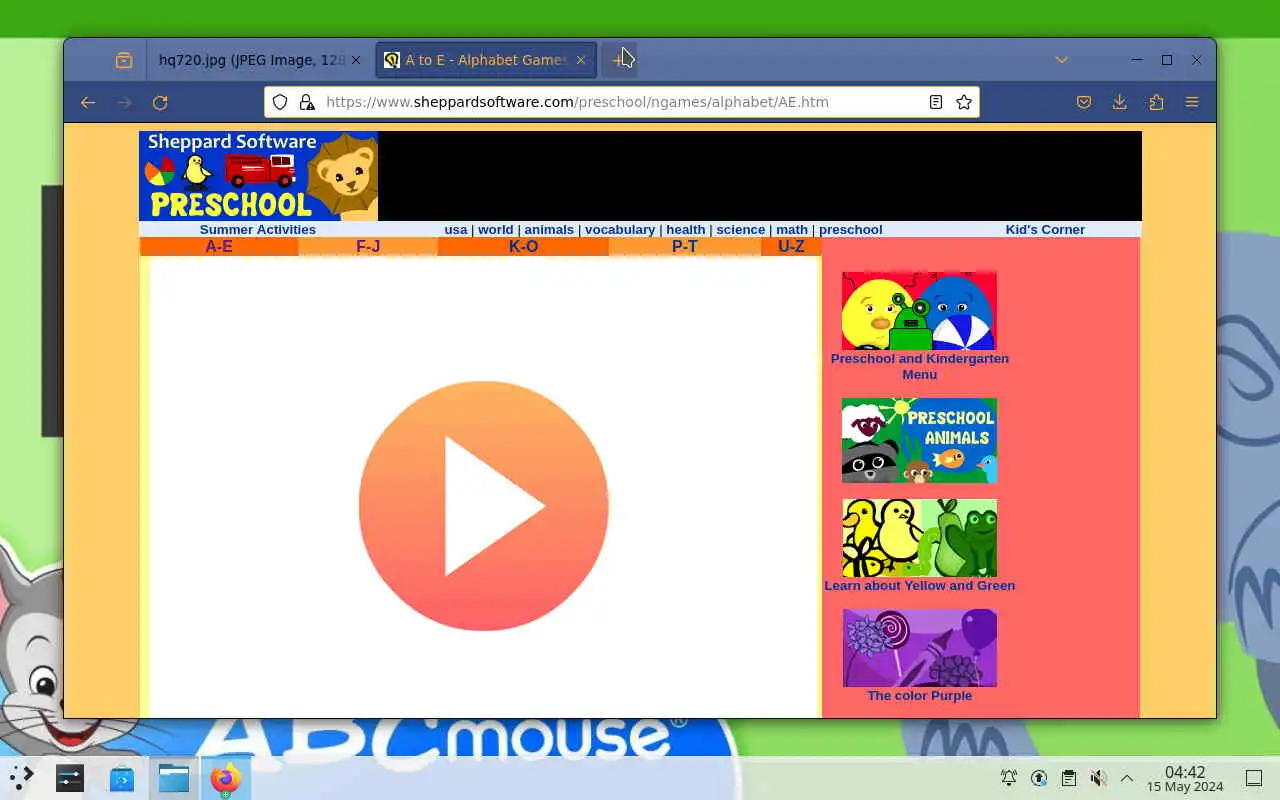Open Learn about Yellow and Green link
Image resolution: width=1280 pixels, height=800 pixels.
click(920, 585)
